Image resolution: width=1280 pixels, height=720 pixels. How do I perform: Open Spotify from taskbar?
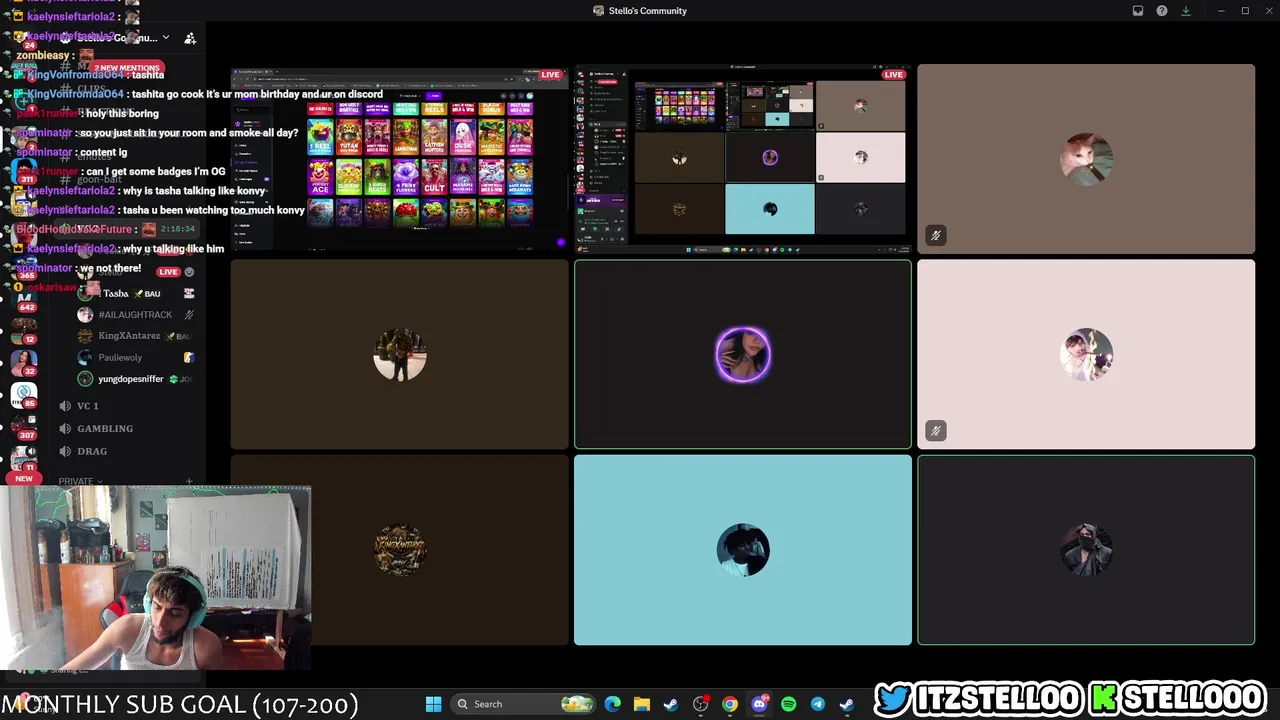tap(788, 704)
